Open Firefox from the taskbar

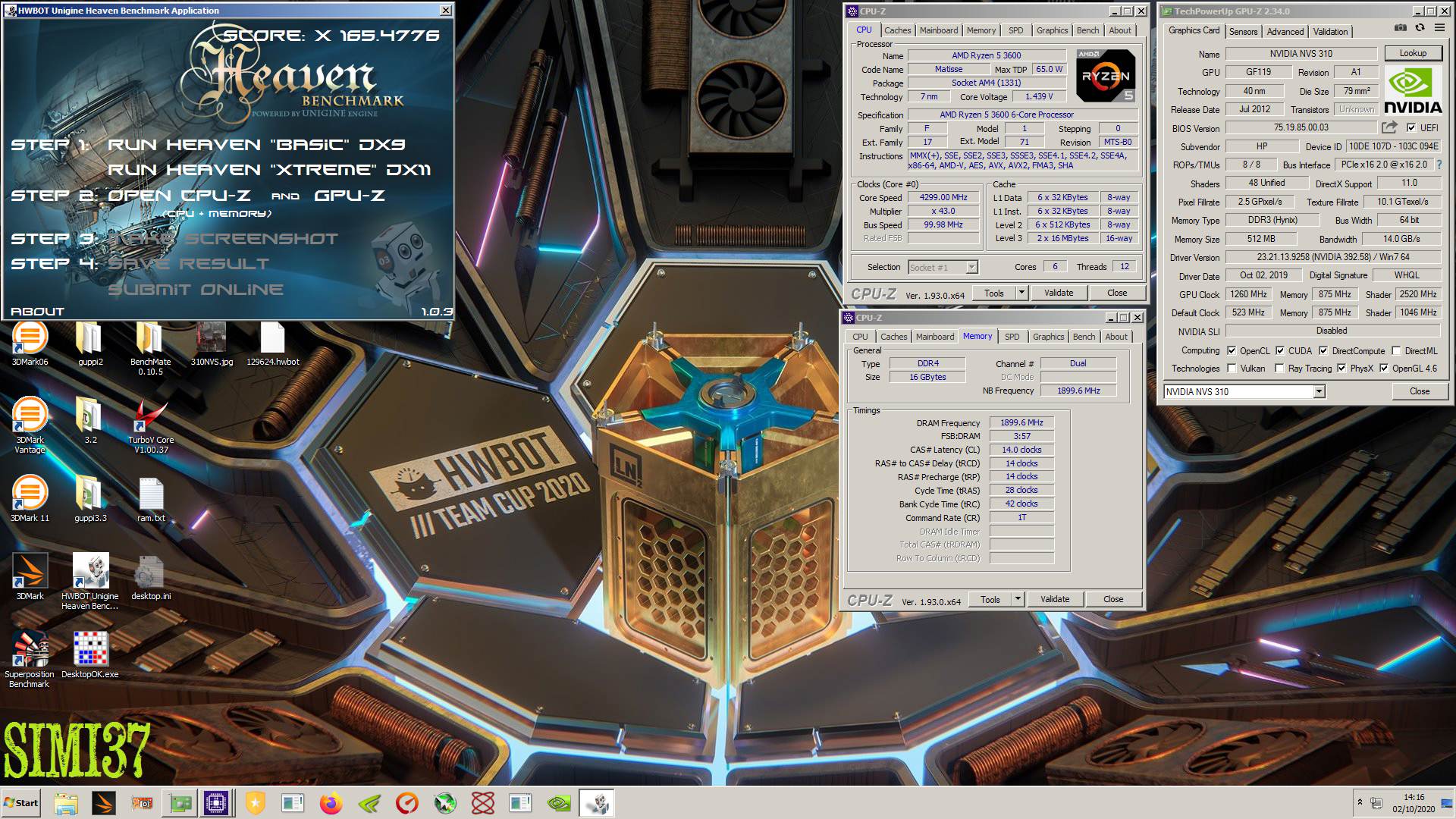[x=331, y=803]
